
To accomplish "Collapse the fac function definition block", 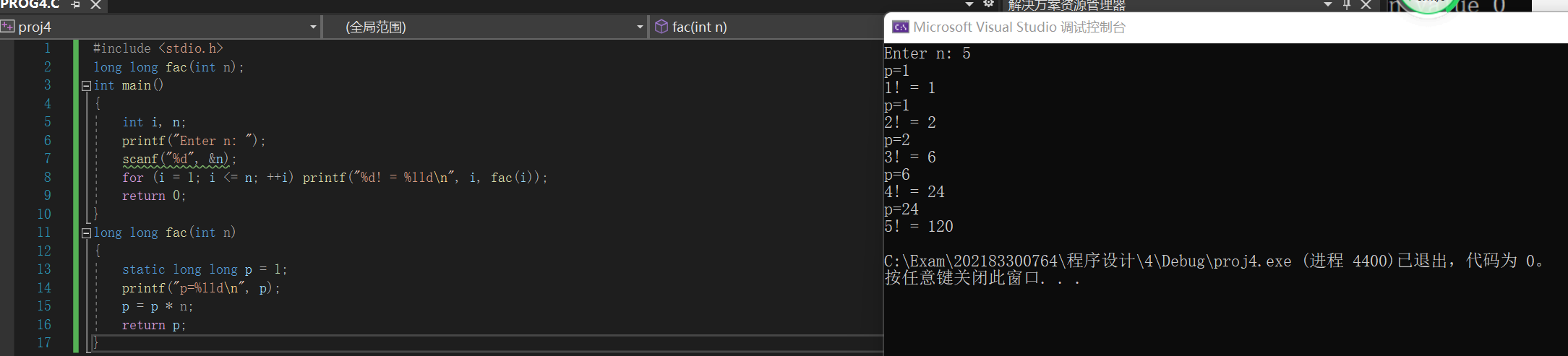I will pos(86,233).
